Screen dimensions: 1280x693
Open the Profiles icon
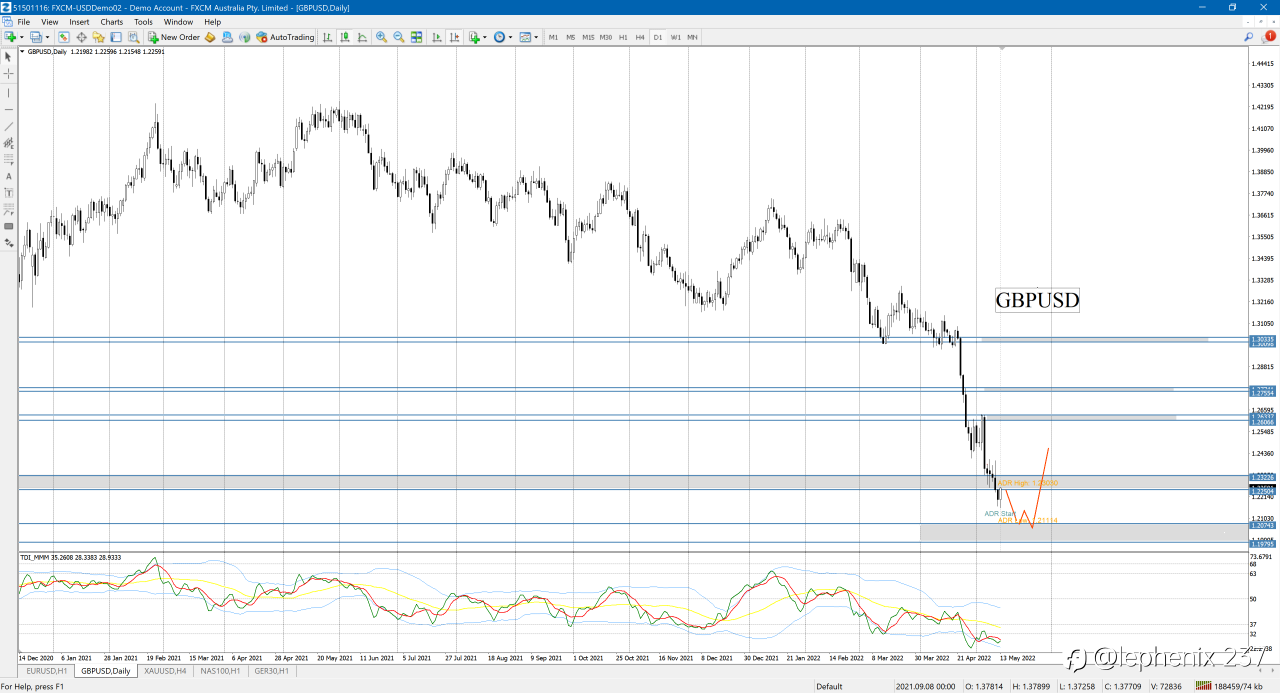click(36, 37)
